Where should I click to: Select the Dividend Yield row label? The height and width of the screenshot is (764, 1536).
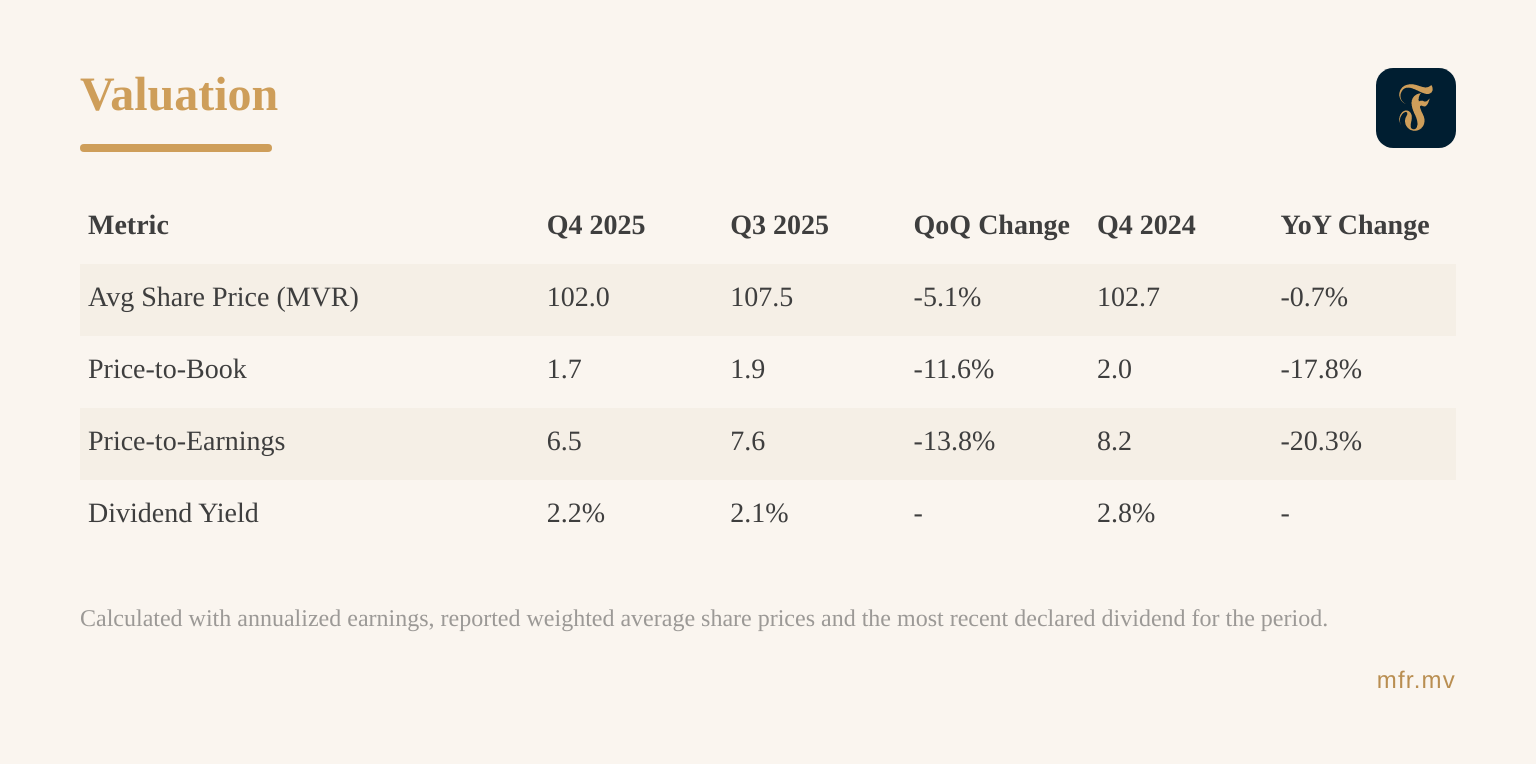(x=173, y=513)
